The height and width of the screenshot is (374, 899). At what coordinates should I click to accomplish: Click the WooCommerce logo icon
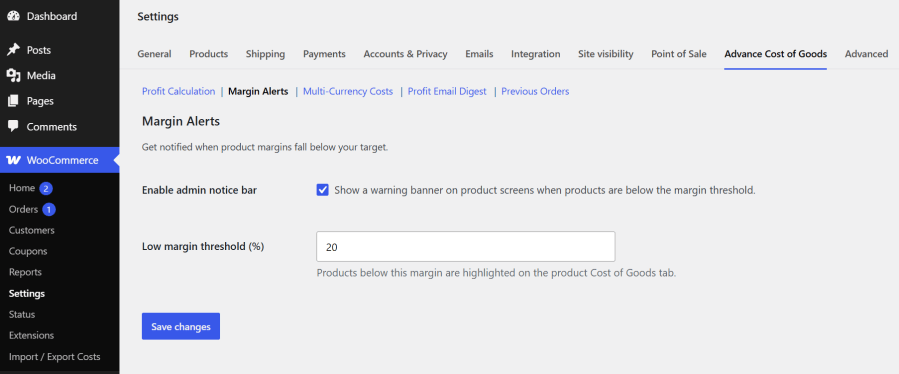tap(13, 160)
